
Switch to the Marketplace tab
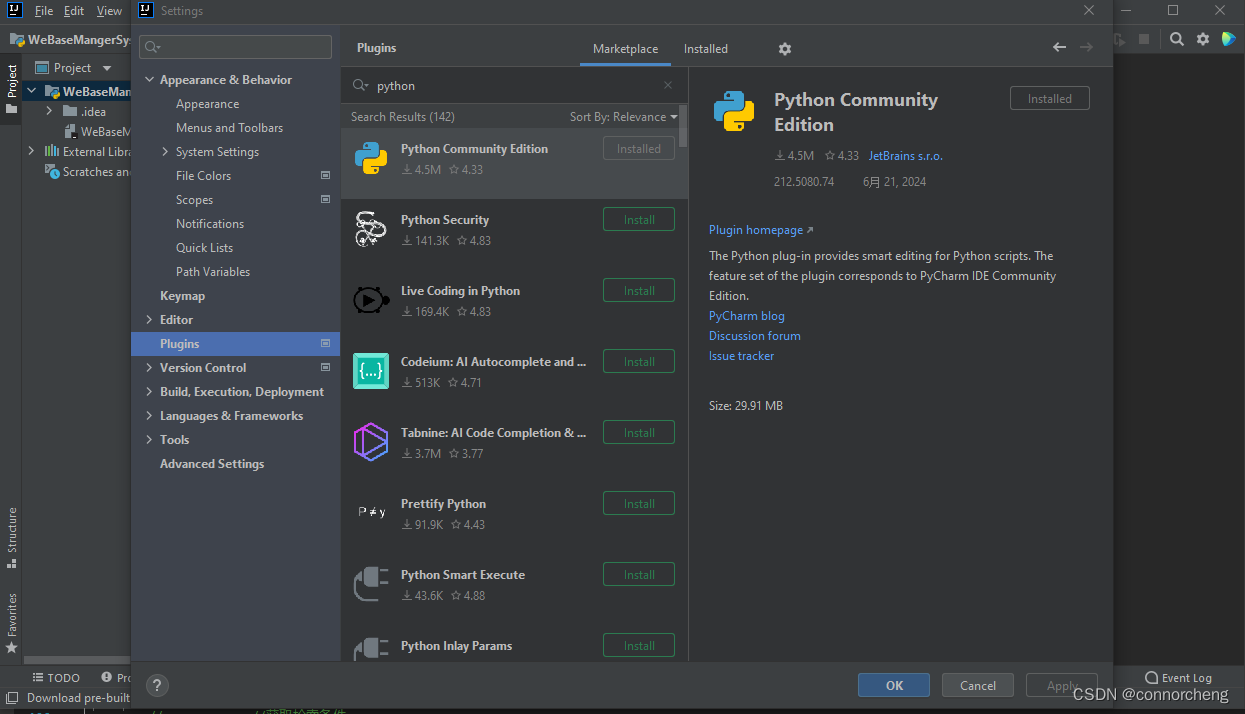pos(625,49)
